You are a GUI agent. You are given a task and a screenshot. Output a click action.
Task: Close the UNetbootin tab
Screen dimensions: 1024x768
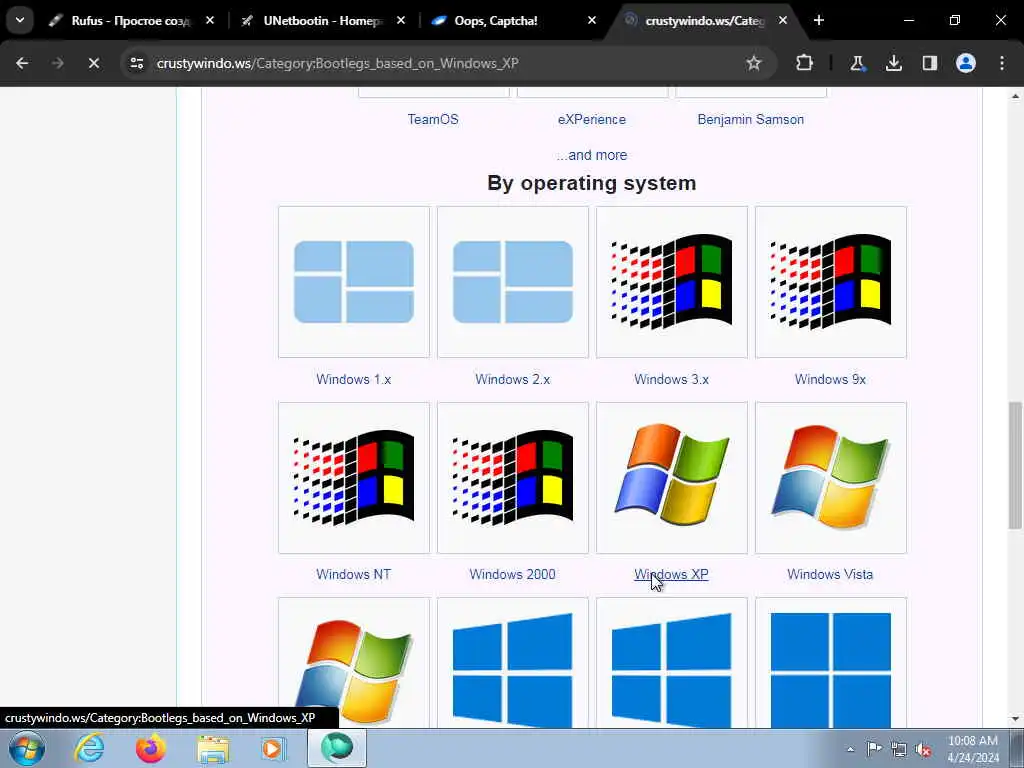tap(401, 20)
